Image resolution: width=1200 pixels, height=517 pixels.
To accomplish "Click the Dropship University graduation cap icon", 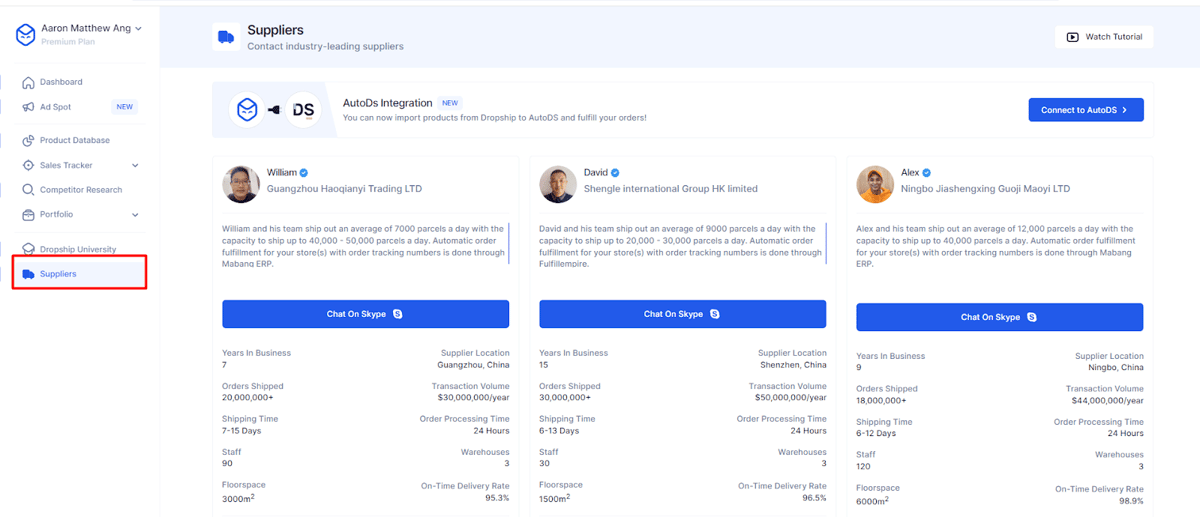I will tap(28, 250).
